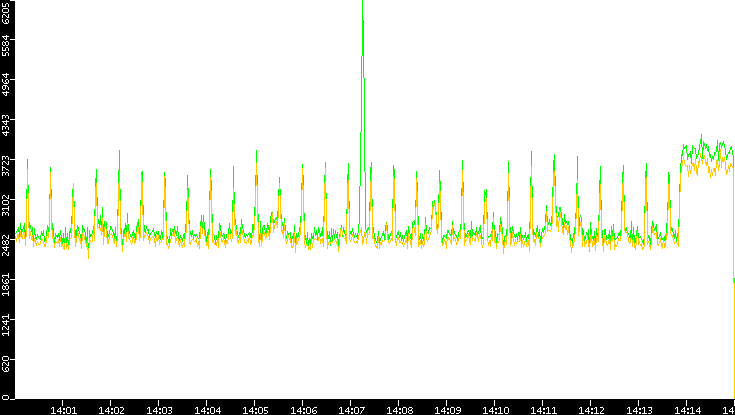
Task: Select the 14:05 label on the time axis
Action: point(255,410)
